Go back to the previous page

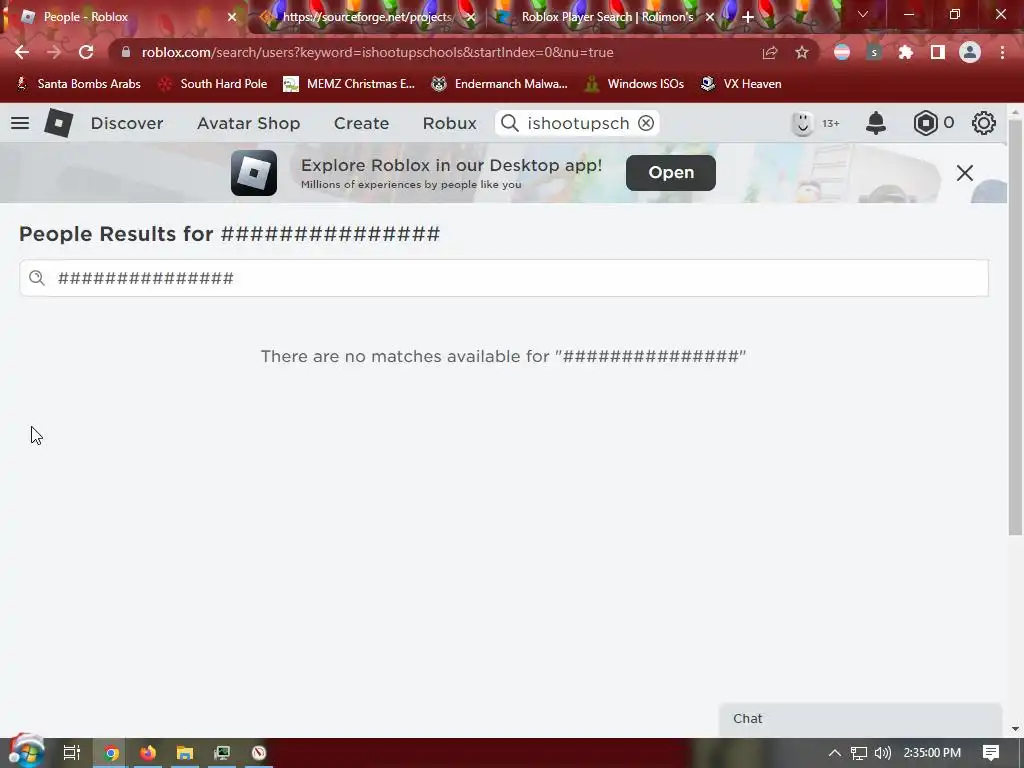pyautogui.click(x=22, y=52)
